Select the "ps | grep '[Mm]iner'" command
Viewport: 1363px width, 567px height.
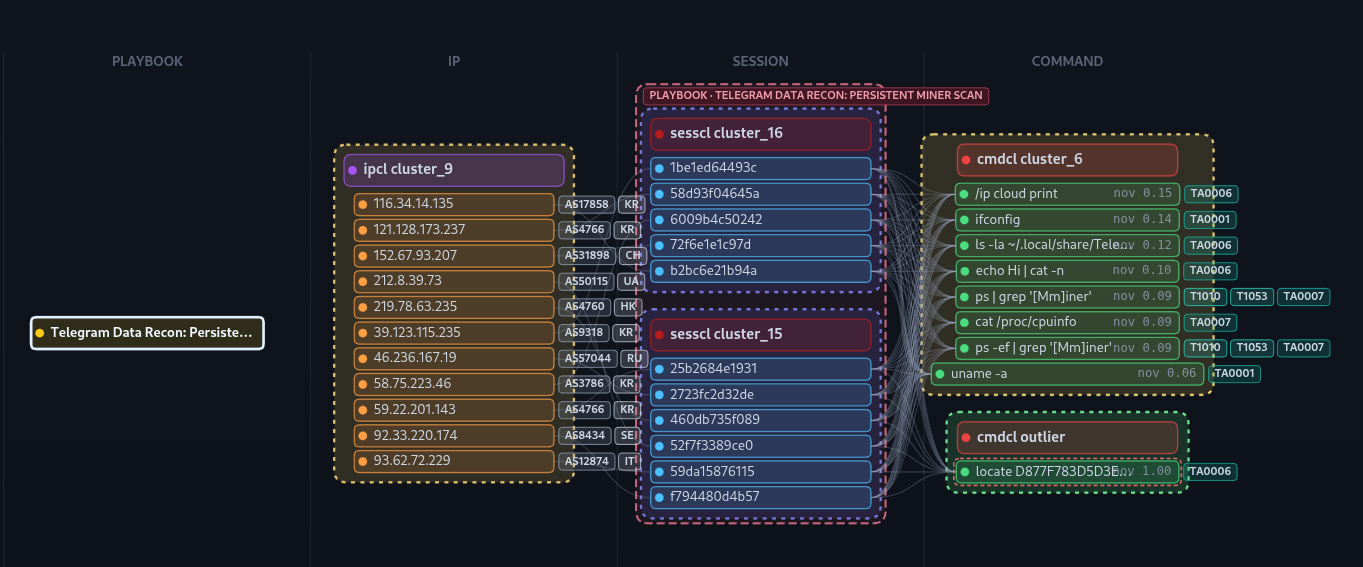coord(1068,297)
